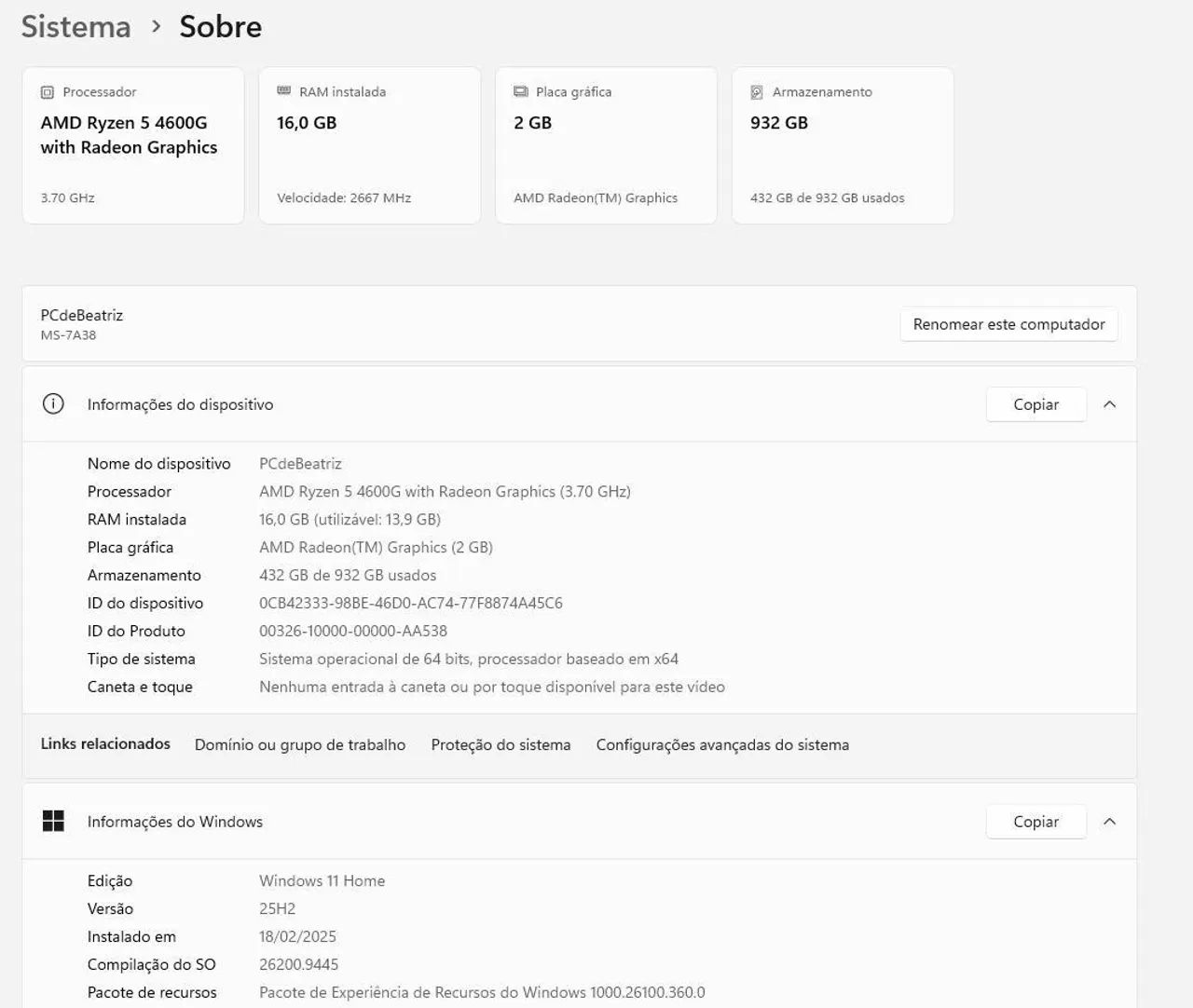Click the Edição label
This screenshot has width=1193, height=1008.
pos(110,881)
